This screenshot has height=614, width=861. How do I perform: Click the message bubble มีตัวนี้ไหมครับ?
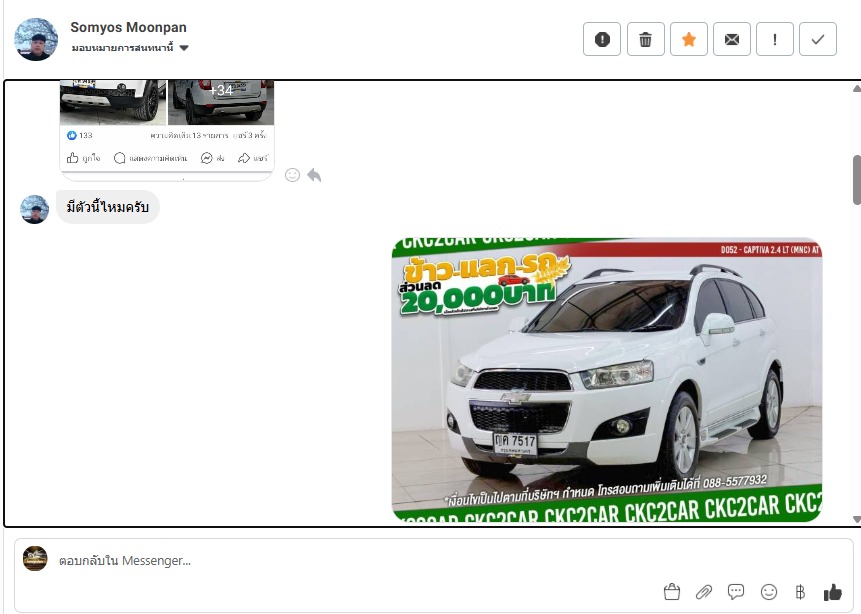(108, 207)
